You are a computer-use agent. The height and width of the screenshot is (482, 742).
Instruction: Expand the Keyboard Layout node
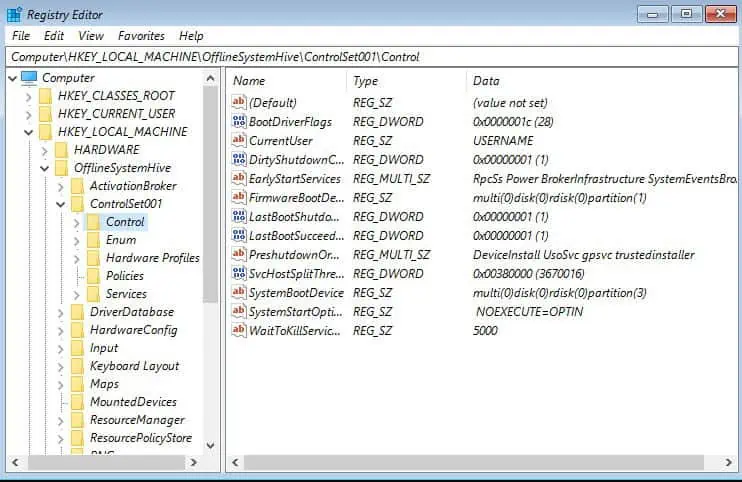click(61, 367)
